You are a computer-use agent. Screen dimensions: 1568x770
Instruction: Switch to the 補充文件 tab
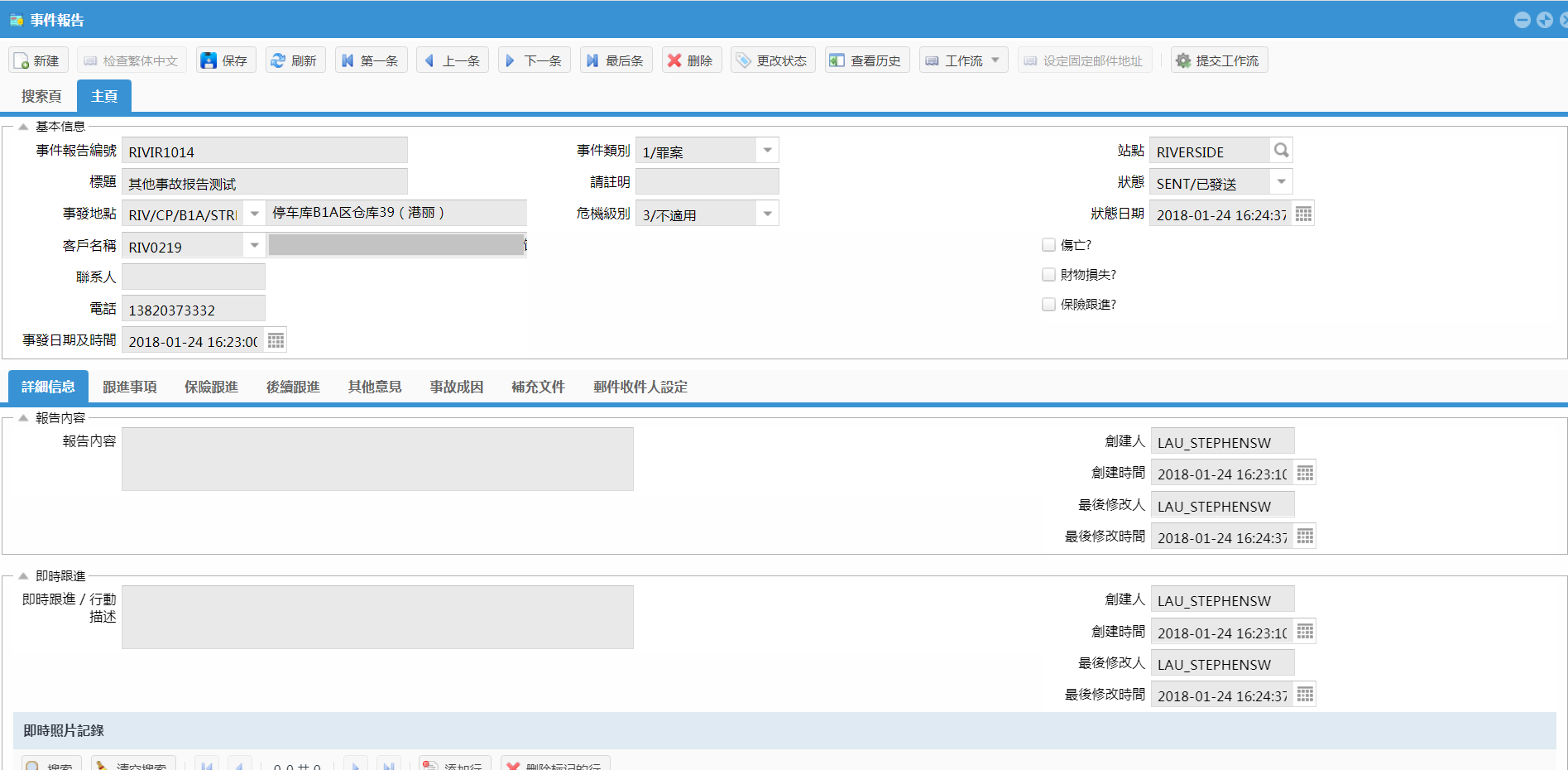click(539, 387)
